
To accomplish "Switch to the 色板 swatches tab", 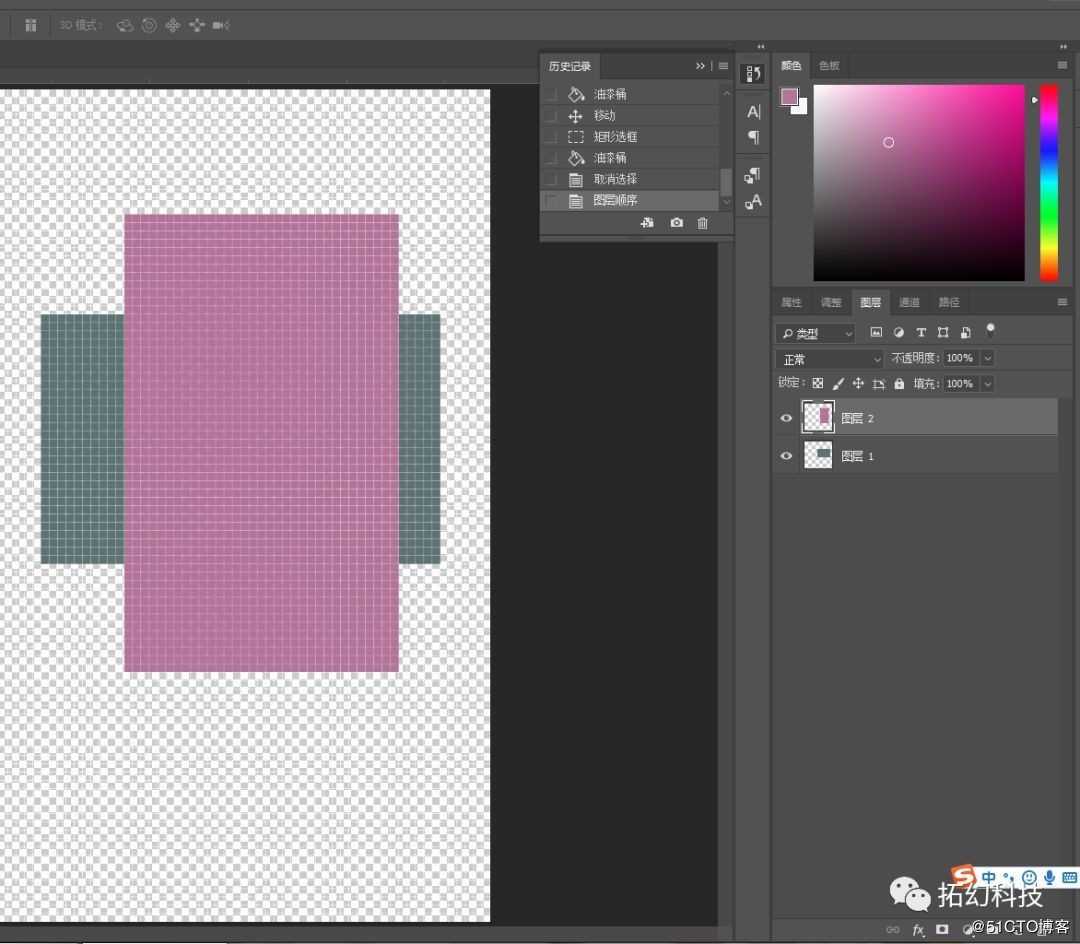I will pyautogui.click(x=829, y=66).
